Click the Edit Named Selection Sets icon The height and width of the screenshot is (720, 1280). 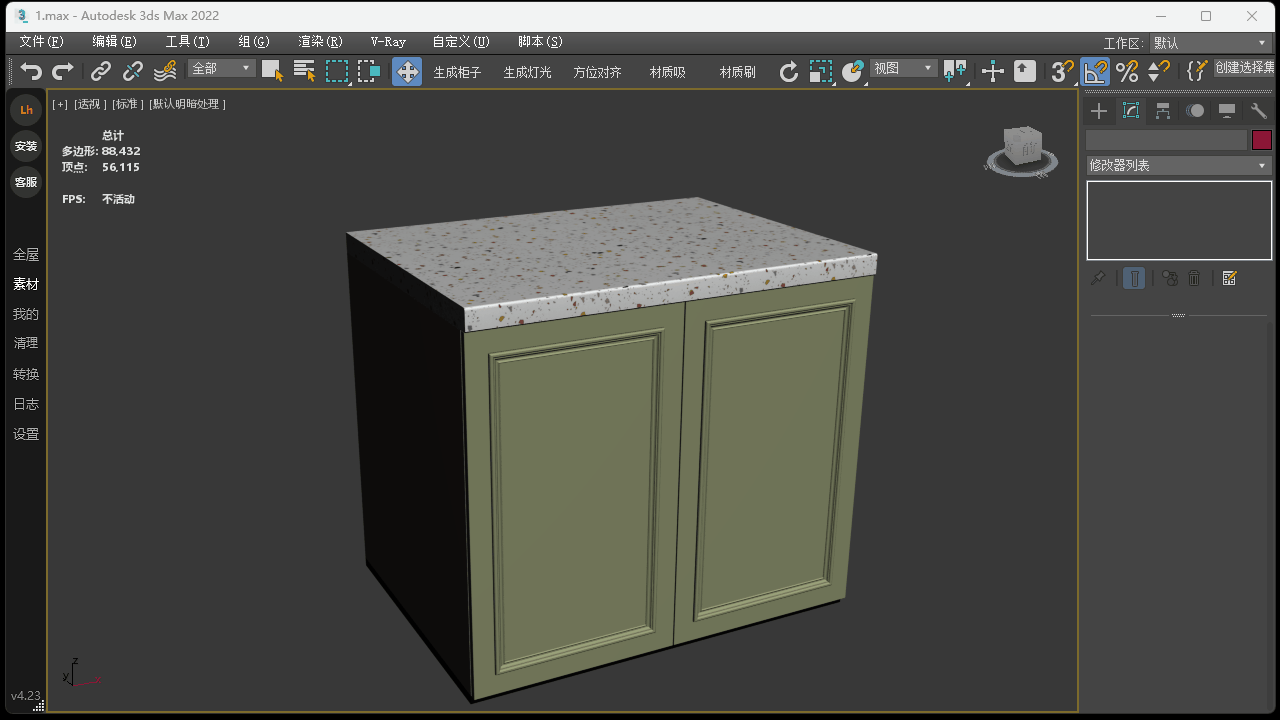[x=1197, y=71]
